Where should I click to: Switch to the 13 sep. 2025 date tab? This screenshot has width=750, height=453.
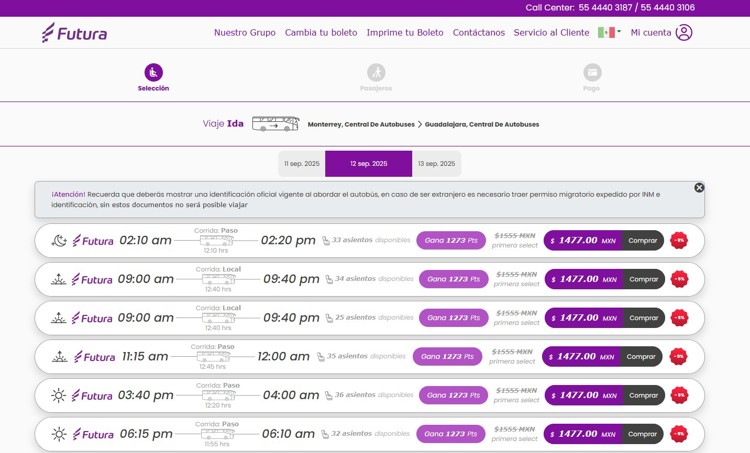[x=436, y=164]
